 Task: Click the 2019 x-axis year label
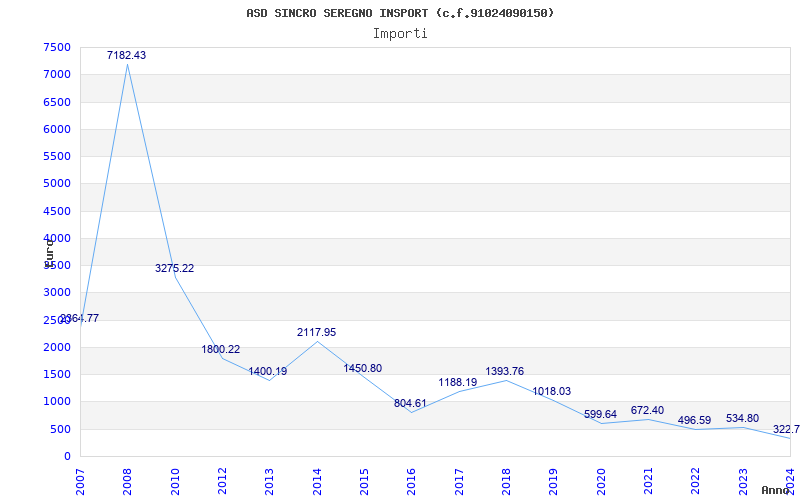click(554, 482)
